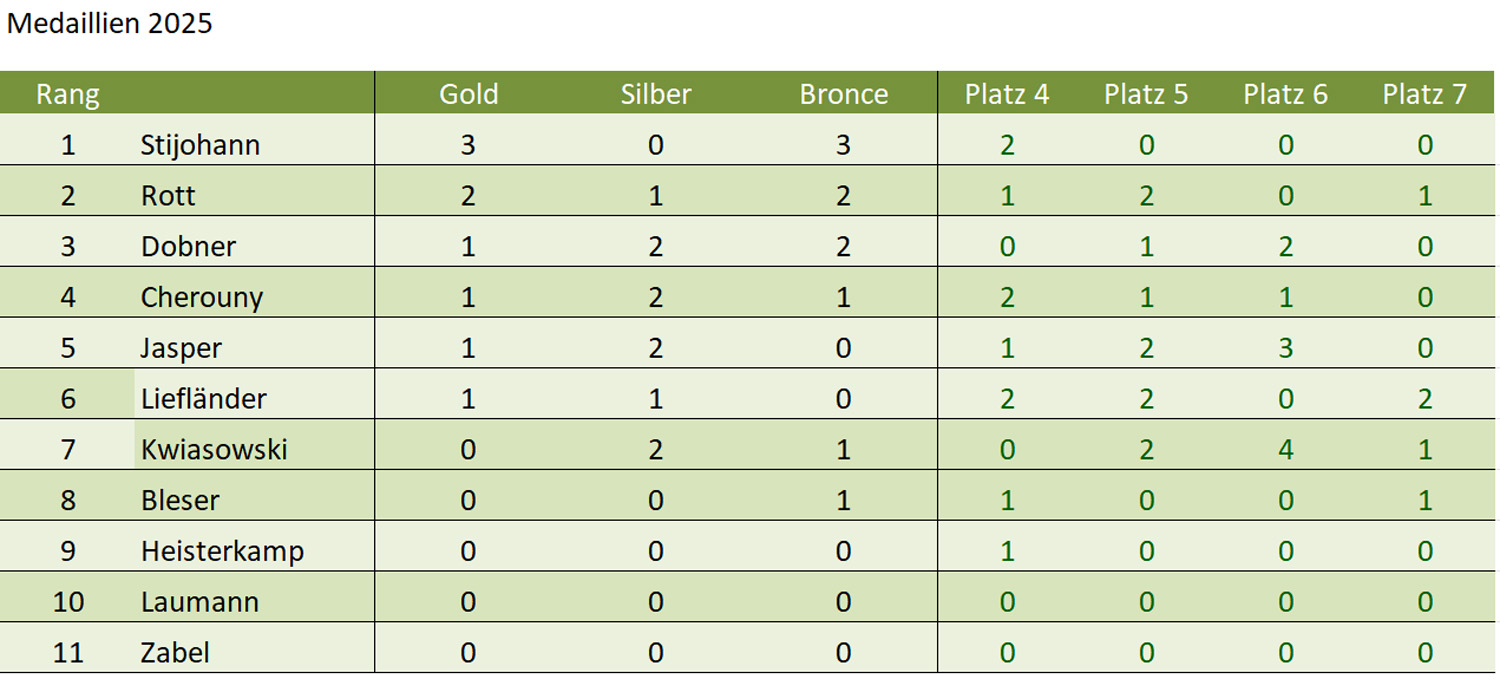This screenshot has width=1500, height=679.
Task: Click Jasper's Platz 6 value 3
Action: click(1285, 349)
